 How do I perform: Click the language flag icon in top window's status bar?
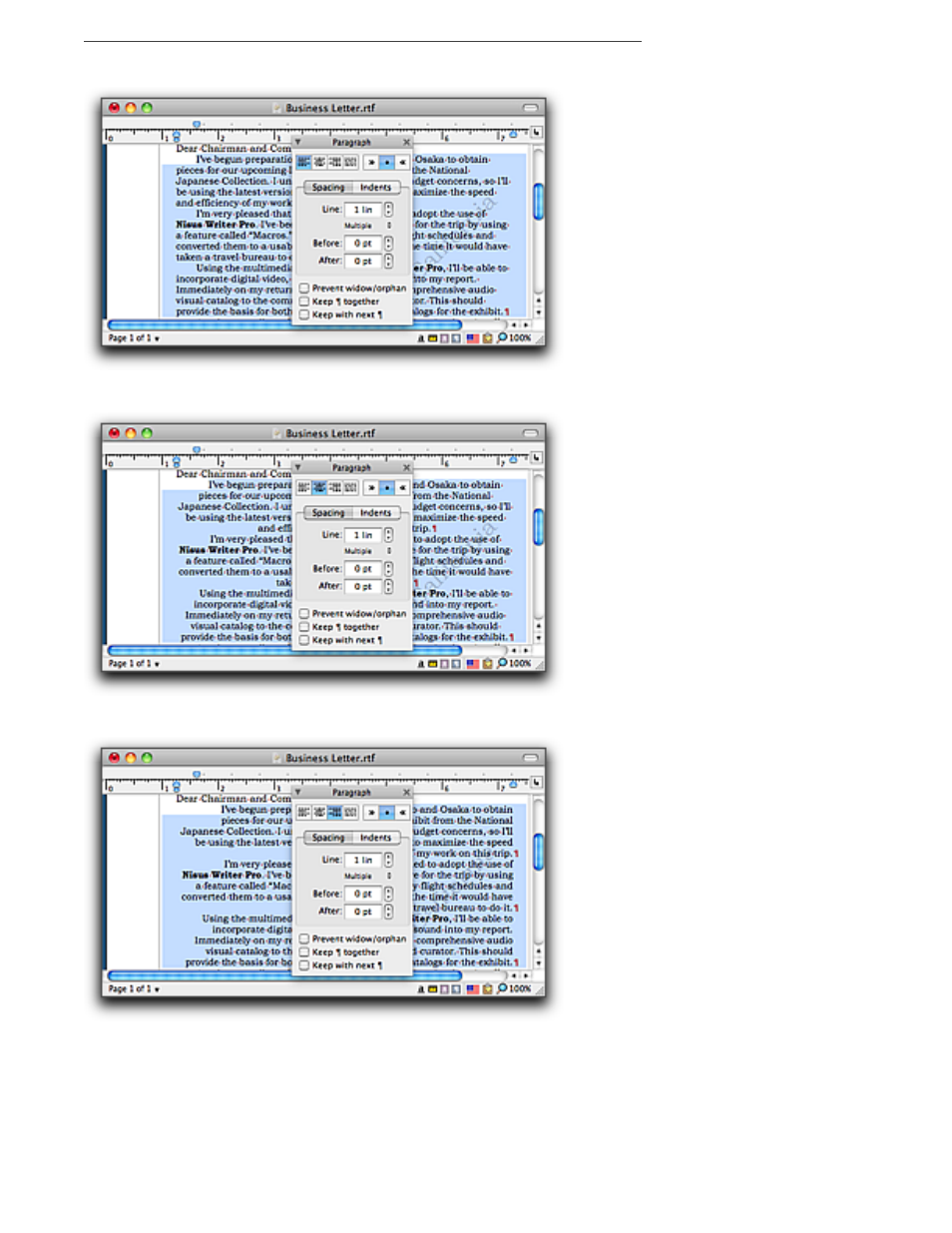pyautogui.click(x=472, y=338)
